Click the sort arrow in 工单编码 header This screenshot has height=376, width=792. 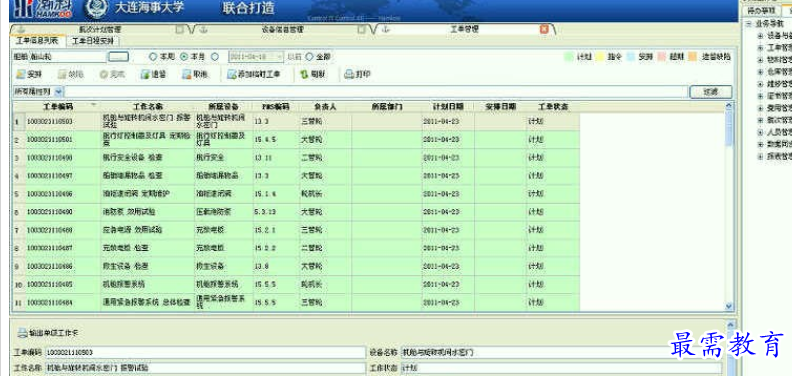click(94, 105)
